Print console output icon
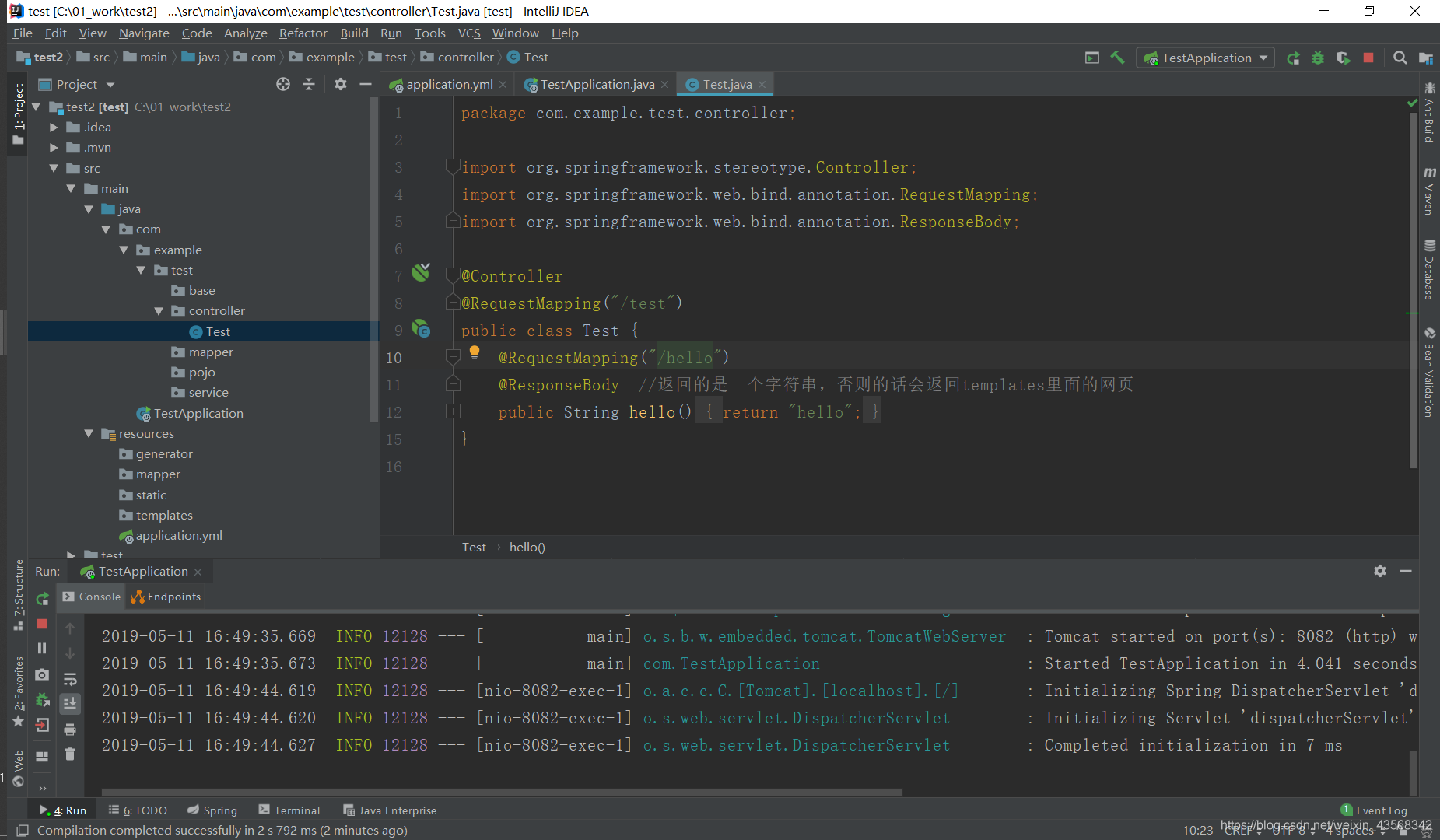Screen dimensions: 1440x840 [70, 730]
